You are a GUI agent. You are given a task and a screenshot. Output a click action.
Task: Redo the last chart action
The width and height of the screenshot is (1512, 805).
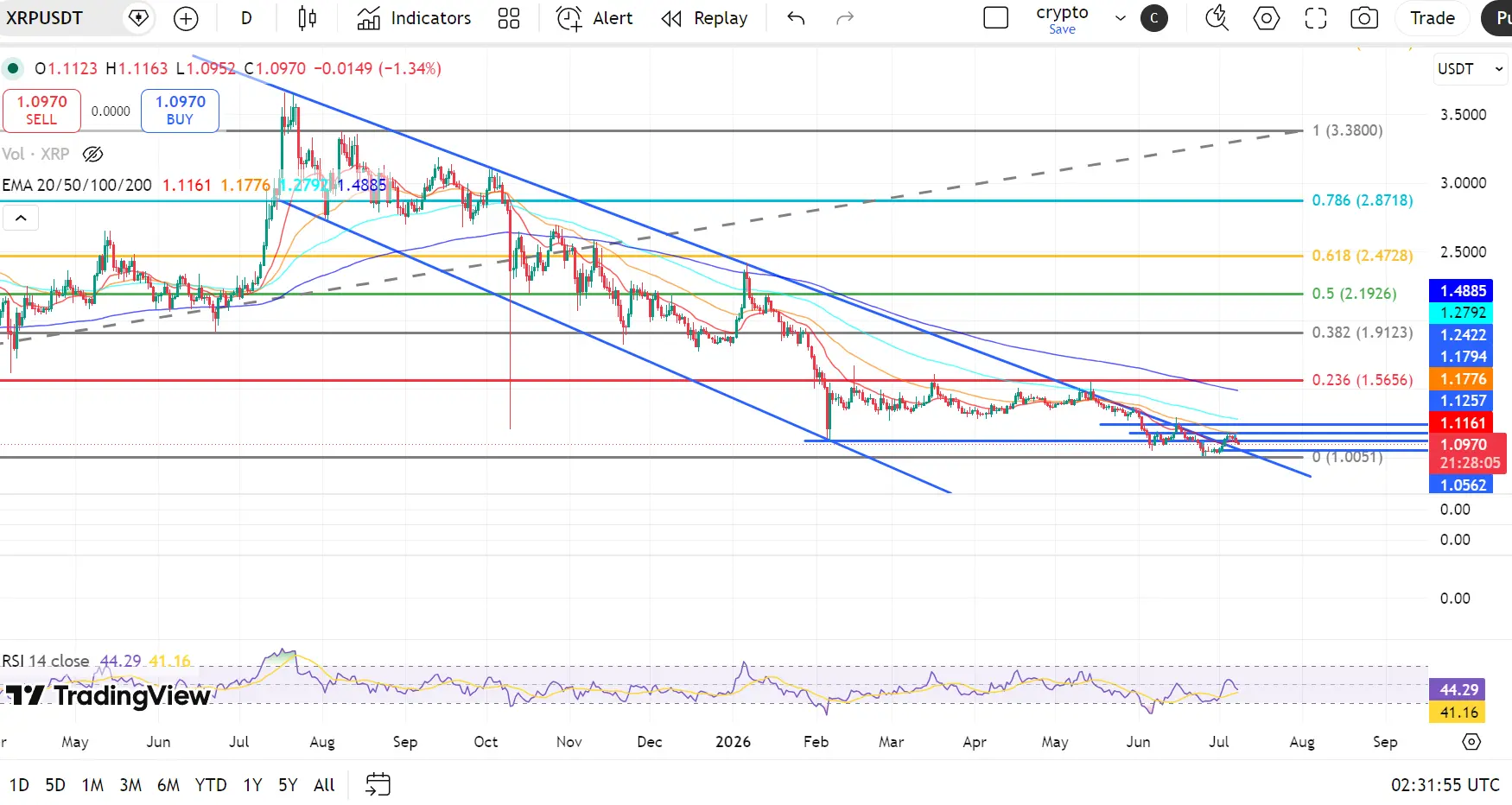point(845,18)
